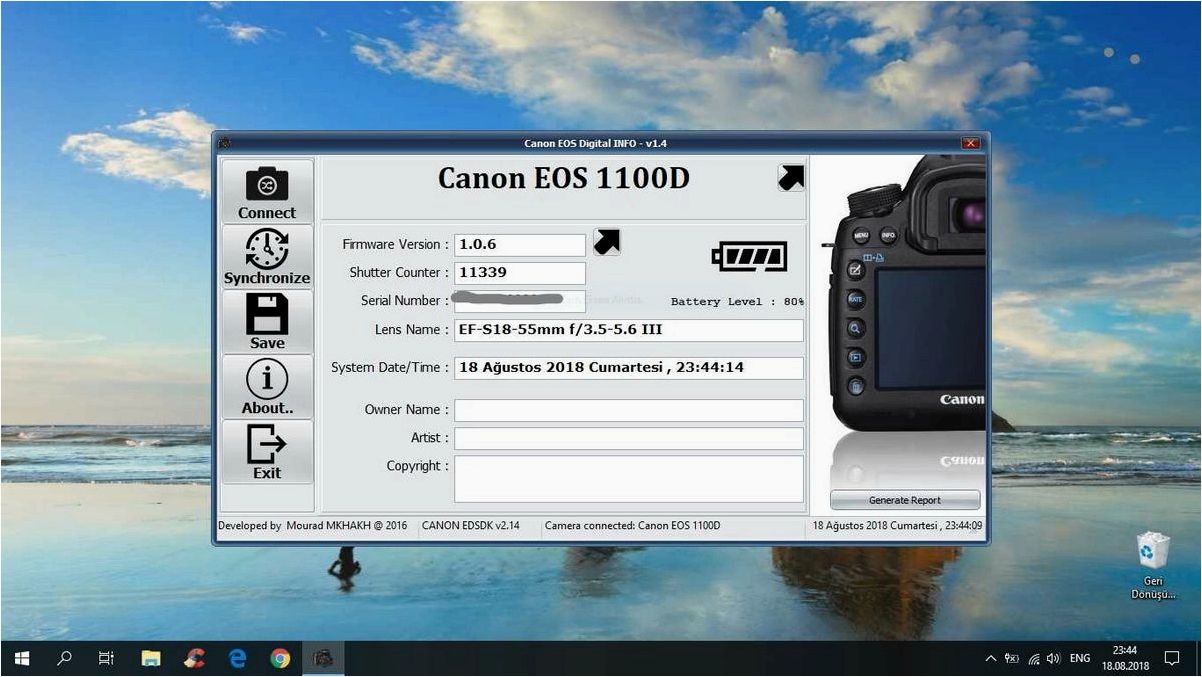Focus the Owner Name input field
The image size is (1202, 677).
coord(629,410)
